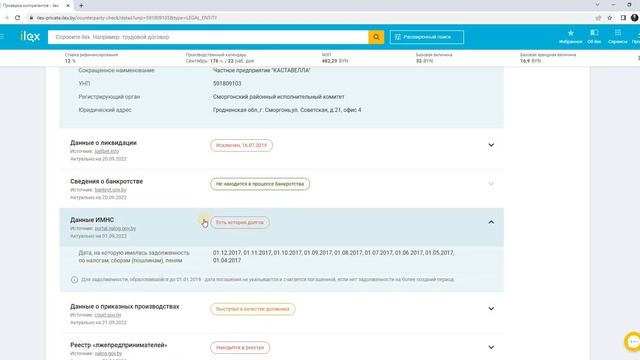The height and width of the screenshot is (360, 640).
Task: Open the Сервисы grid icon
Action: click(x=618, y=36)
